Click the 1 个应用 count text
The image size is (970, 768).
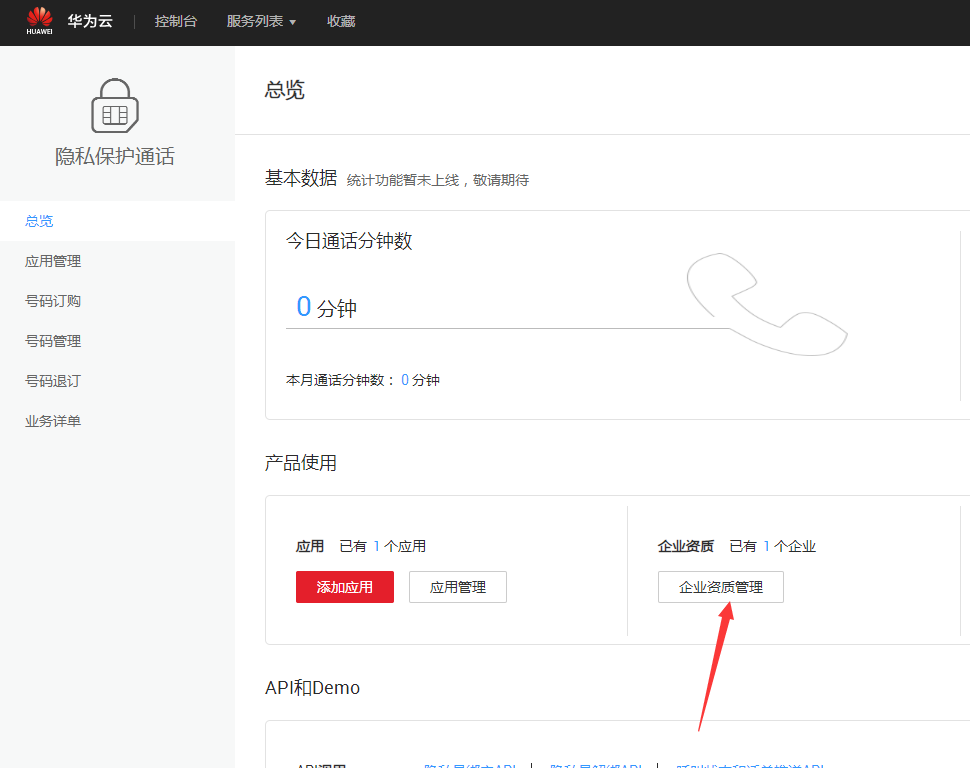[x=399, y=546]
